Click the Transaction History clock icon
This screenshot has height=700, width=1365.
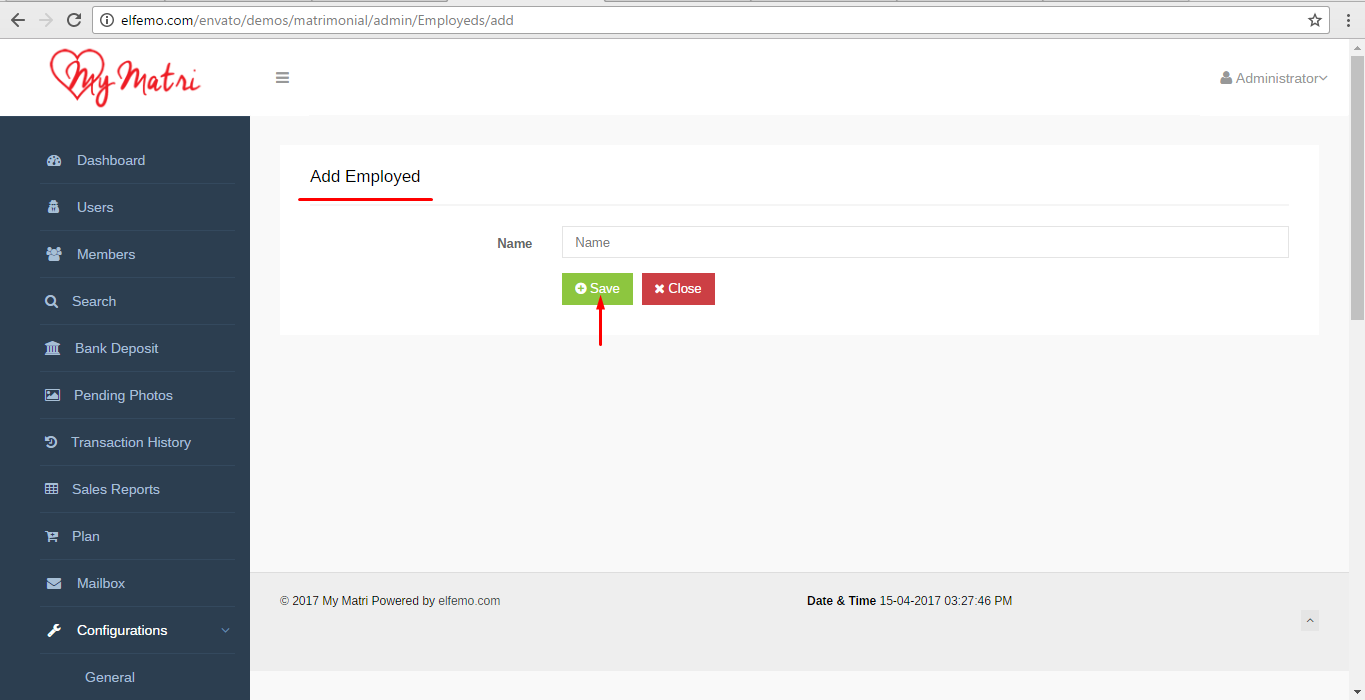(x=51, y=442)
